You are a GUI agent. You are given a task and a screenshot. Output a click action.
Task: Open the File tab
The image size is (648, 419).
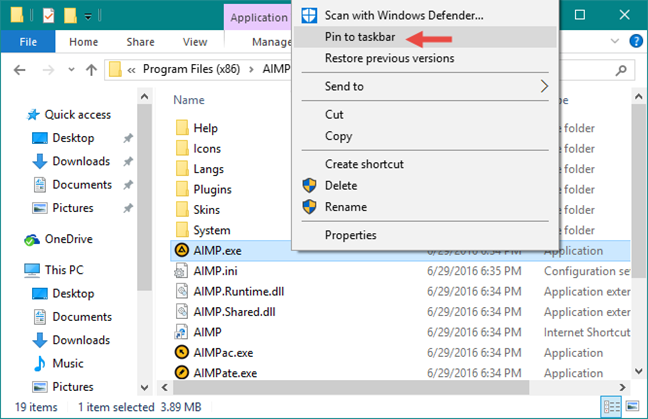28,42
